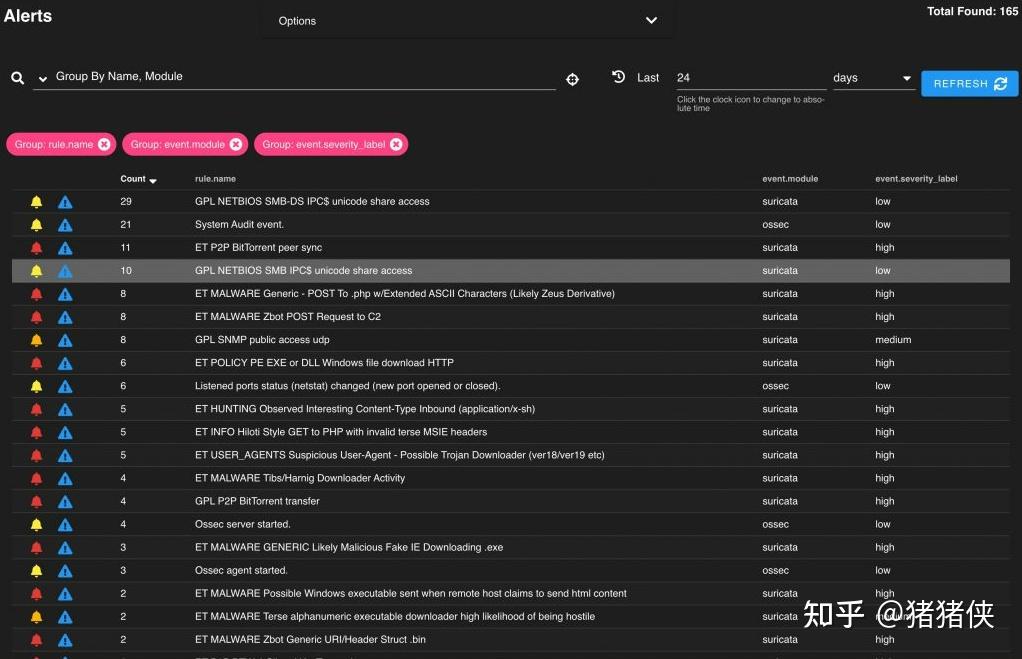Open the days unit dropdown
1022x659 pixels.
pyautogui.click(x=873, y=78)
